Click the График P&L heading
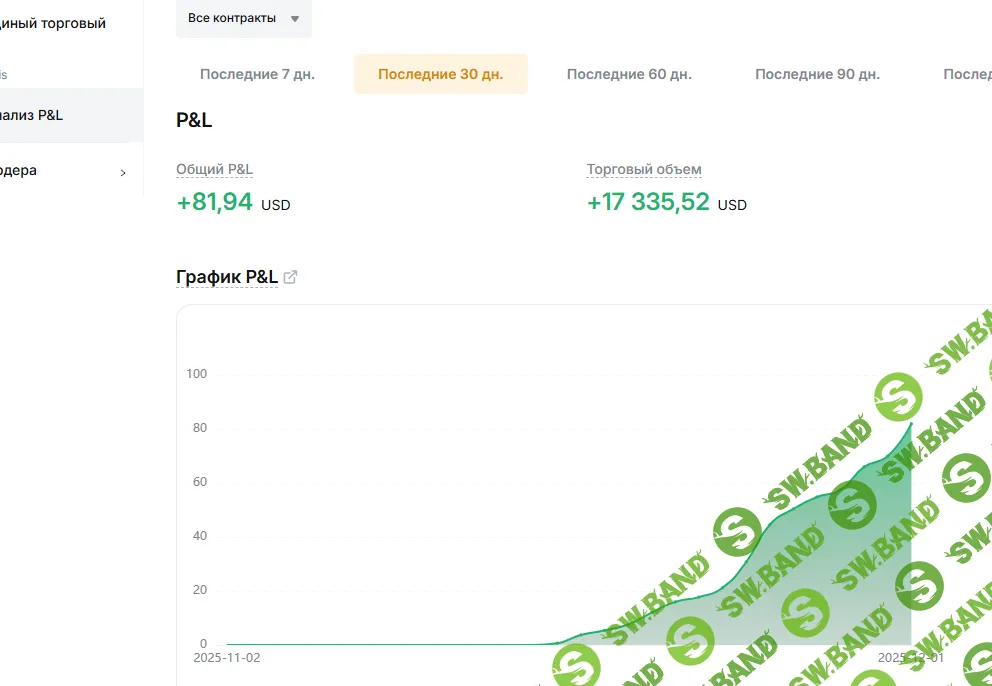 [x=227, y=277]
